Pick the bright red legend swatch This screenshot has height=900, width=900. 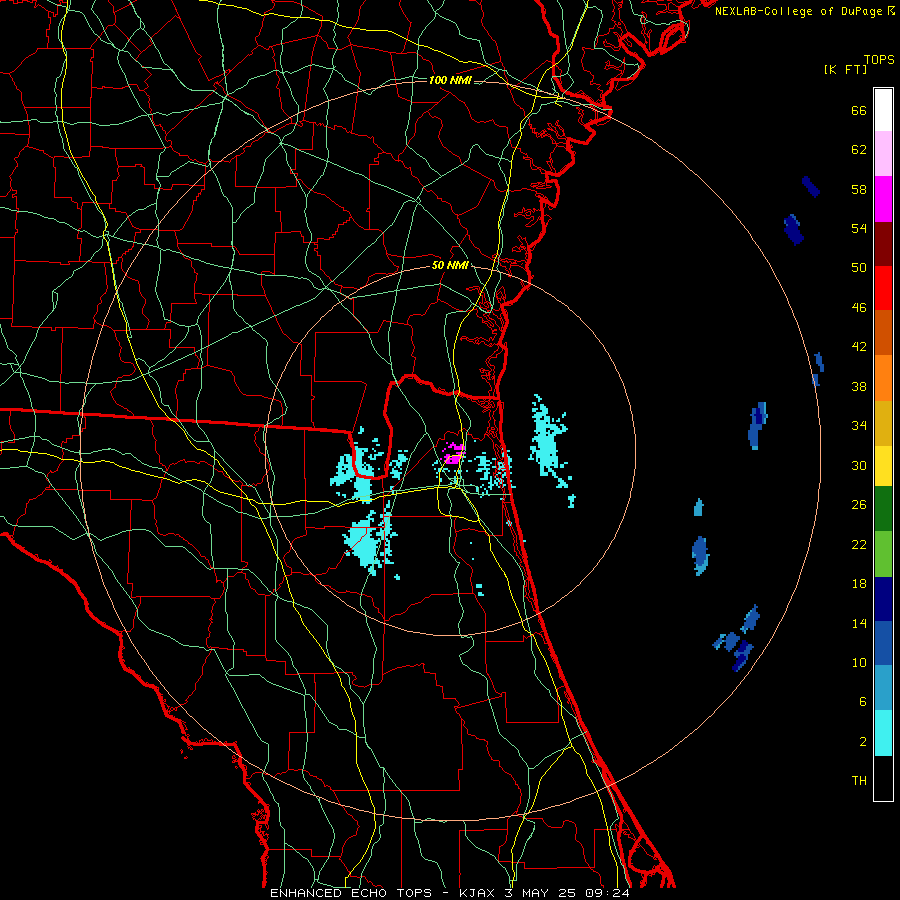tap(883, 288)
